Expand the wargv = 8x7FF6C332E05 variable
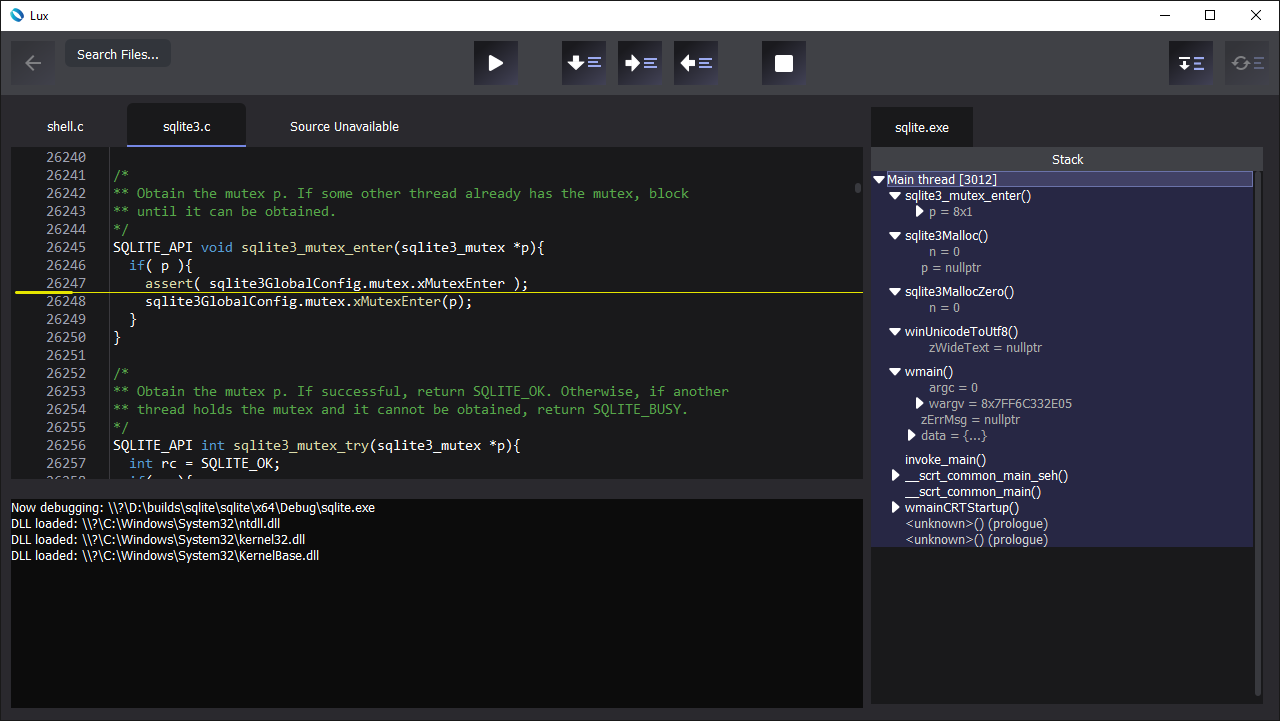This screenshot has width=1280, height=721. click(x=920, y=404)
